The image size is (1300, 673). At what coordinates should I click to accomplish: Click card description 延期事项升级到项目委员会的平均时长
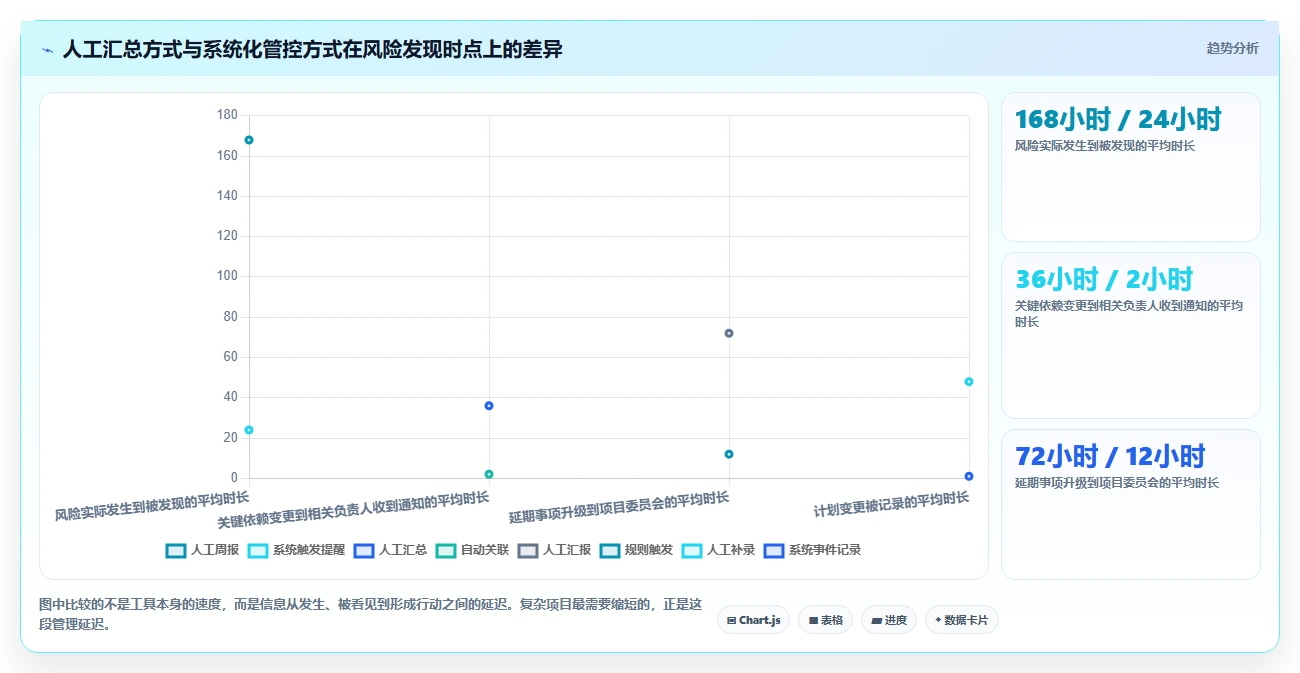[x=1116, y=483]
